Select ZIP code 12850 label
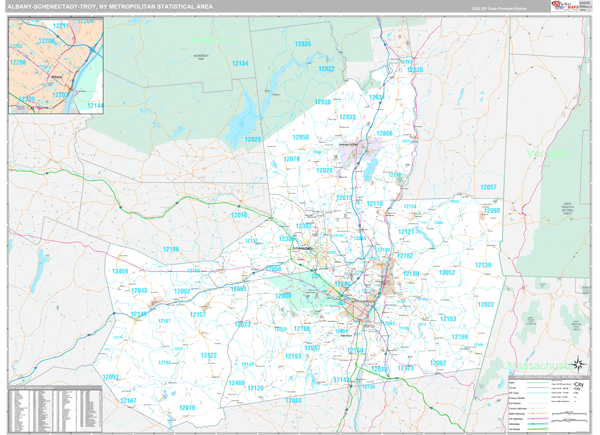600x435 pixels. pyautogui.click(x=301, y=137)
